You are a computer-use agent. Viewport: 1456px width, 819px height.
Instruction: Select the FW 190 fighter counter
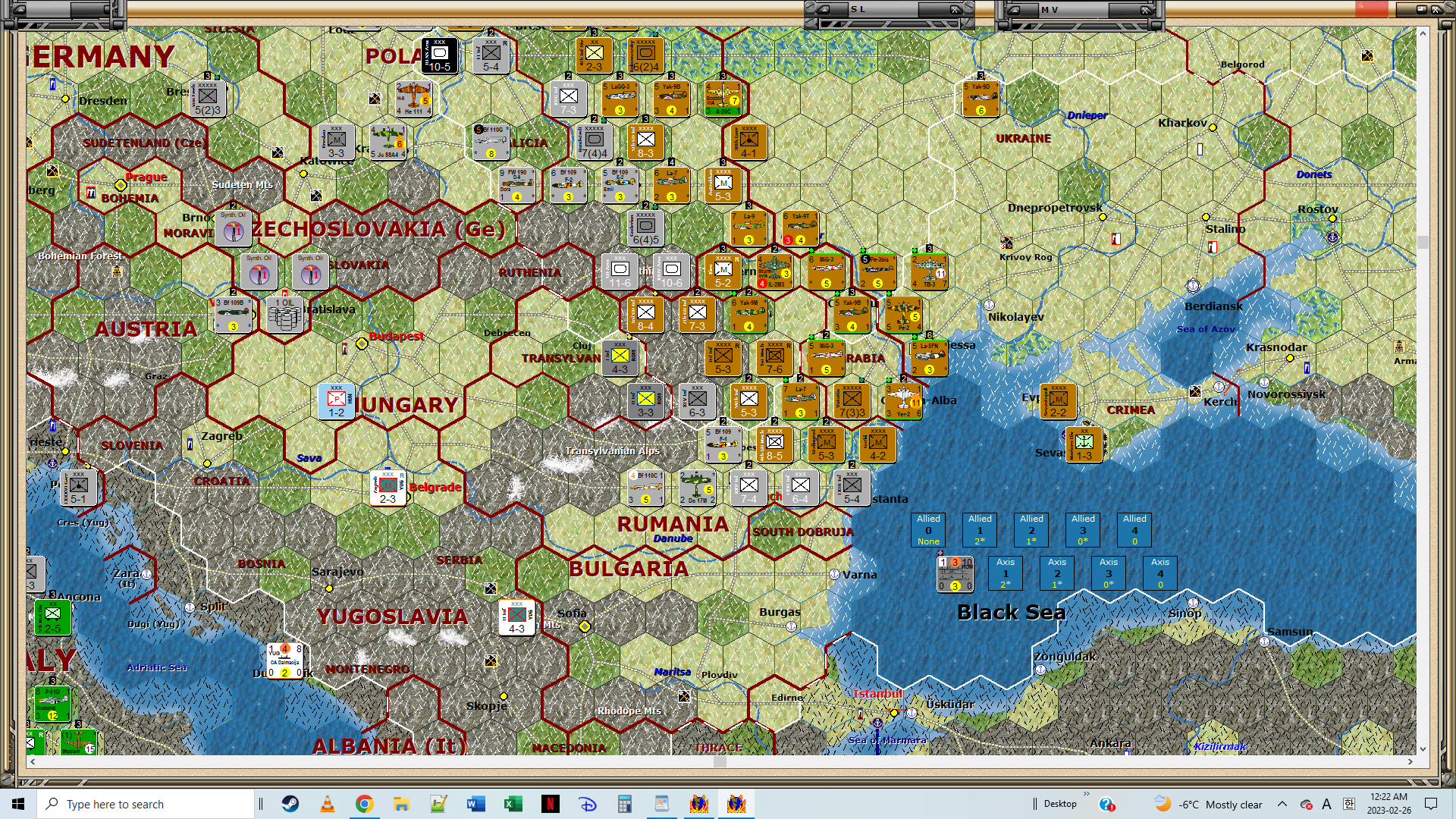517,185
